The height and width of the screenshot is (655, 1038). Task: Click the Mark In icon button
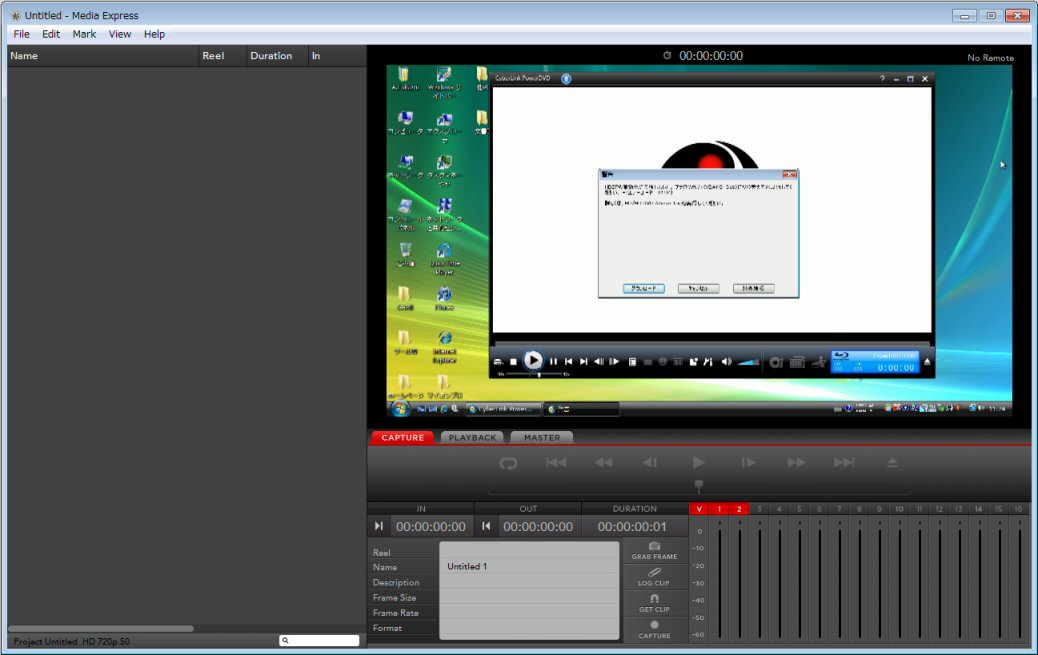pos(379,526)
